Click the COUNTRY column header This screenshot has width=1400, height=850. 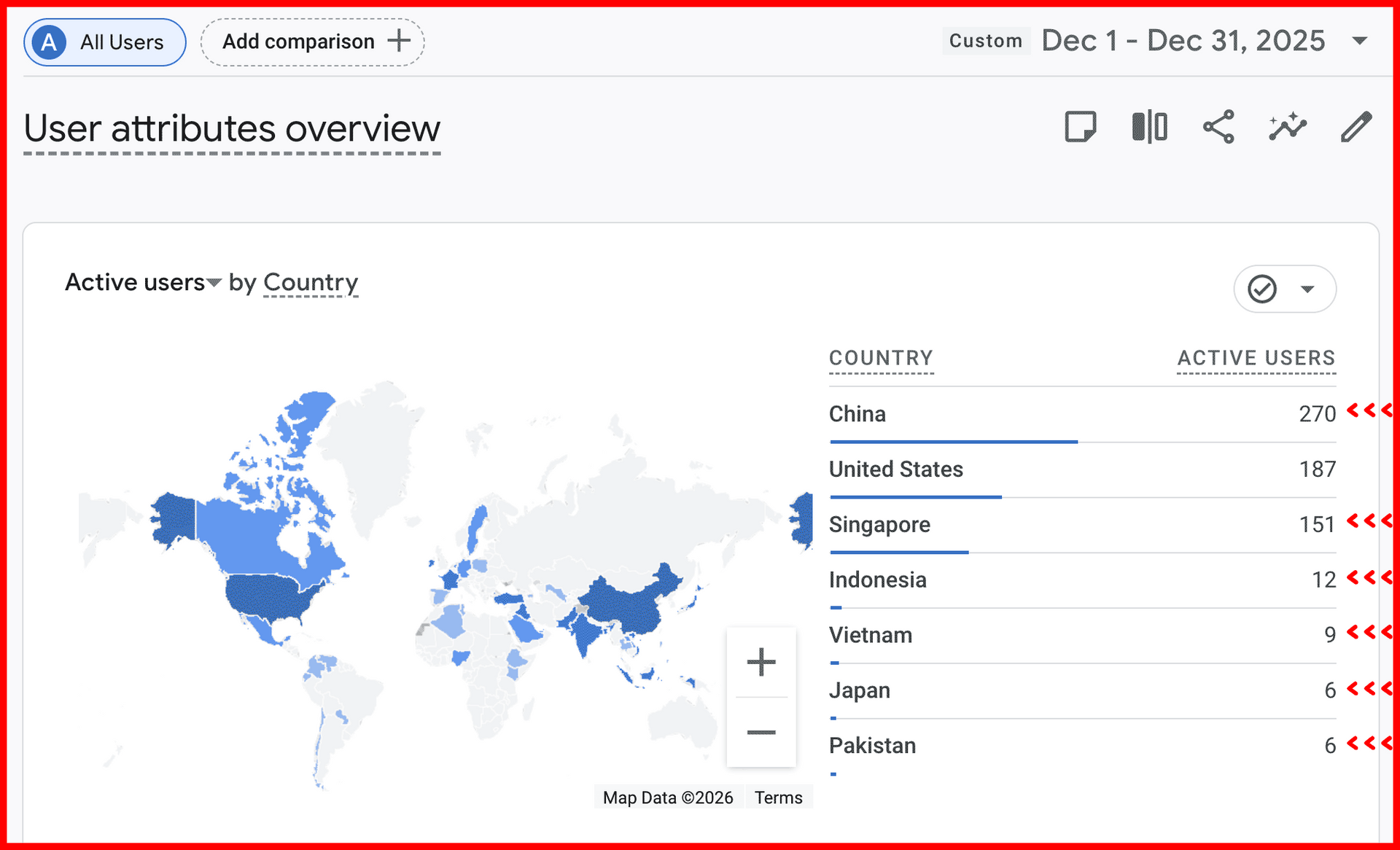(x=881, y=358)
